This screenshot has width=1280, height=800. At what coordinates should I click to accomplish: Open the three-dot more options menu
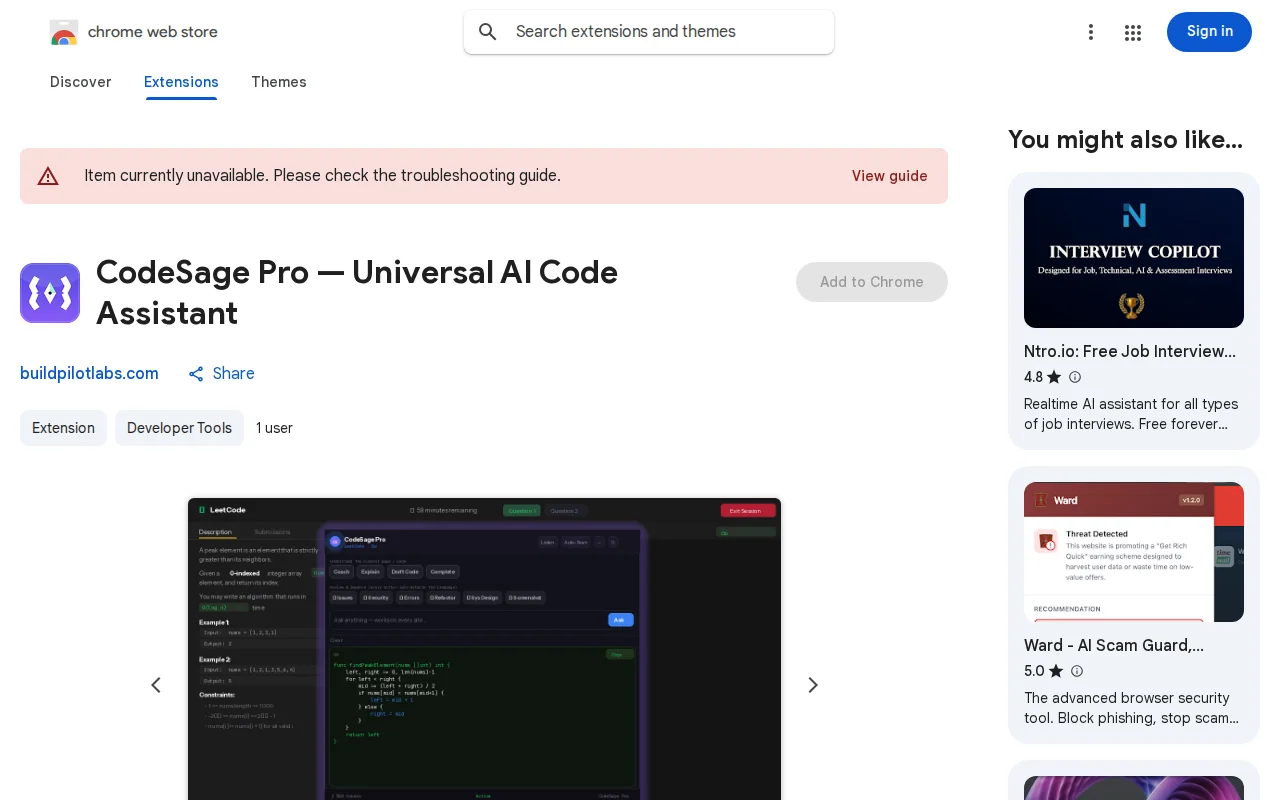click(x=1091, y=32)
